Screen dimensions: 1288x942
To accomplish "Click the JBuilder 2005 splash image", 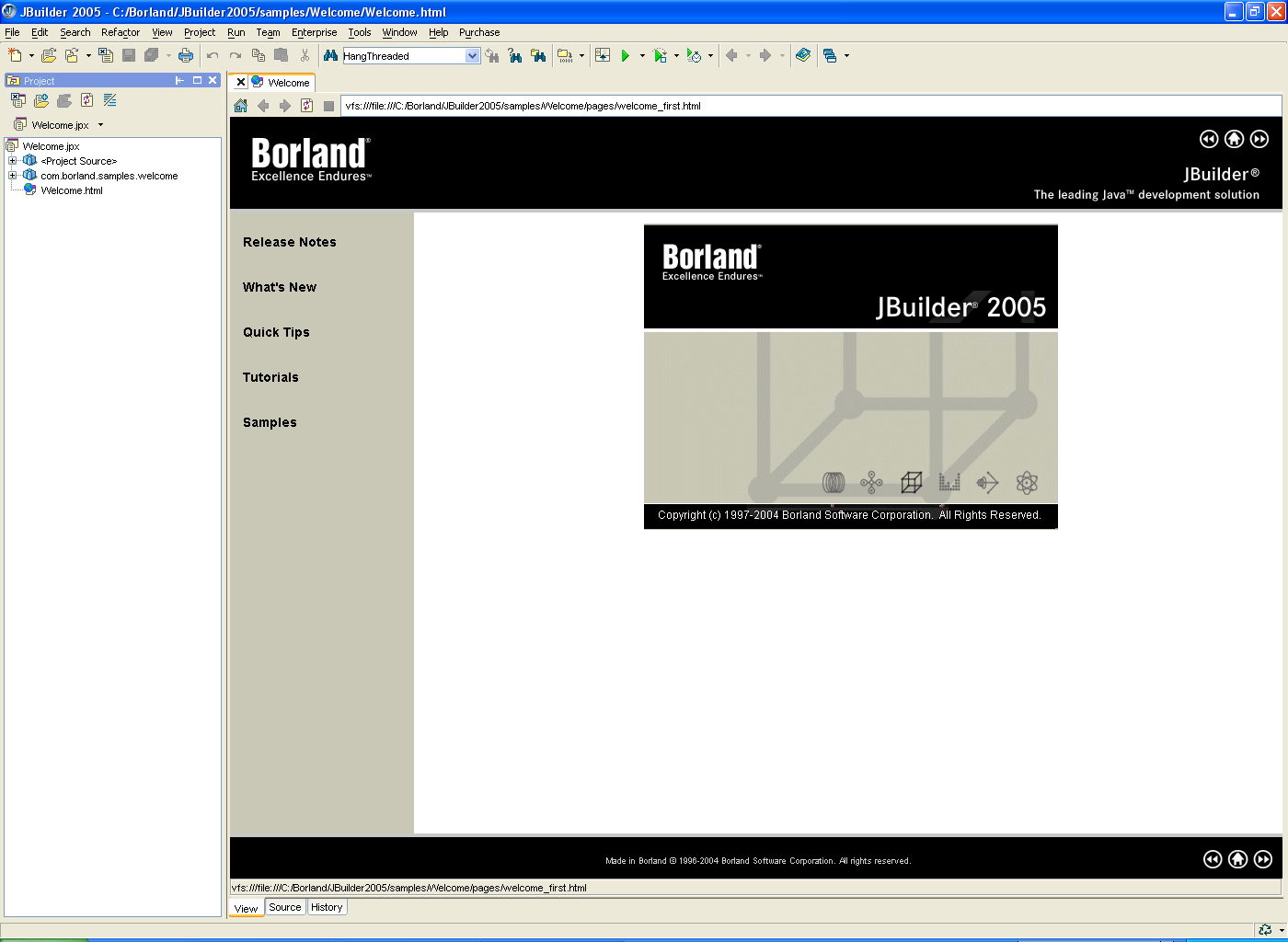I will tap(851, 376).
